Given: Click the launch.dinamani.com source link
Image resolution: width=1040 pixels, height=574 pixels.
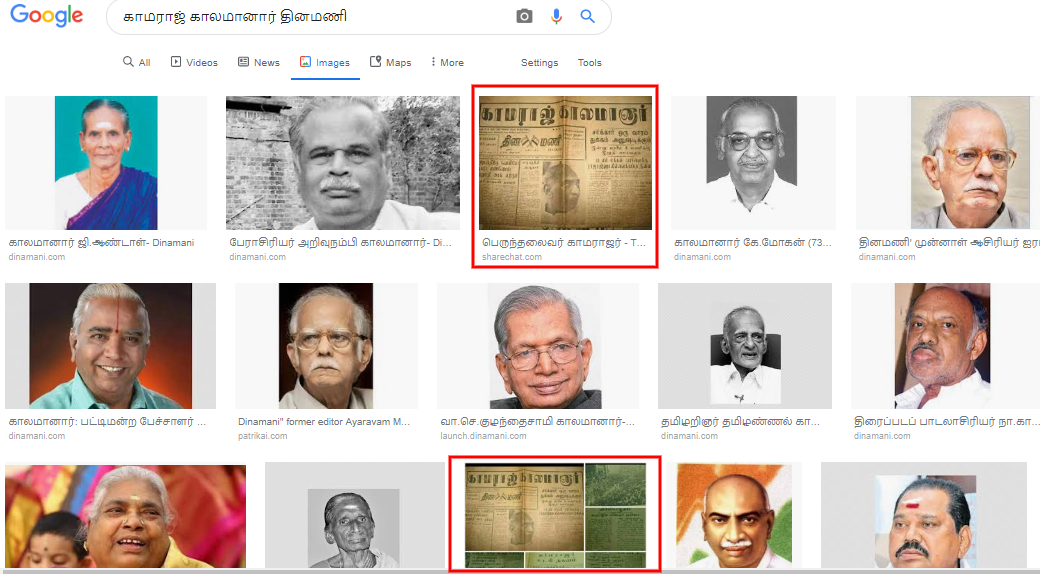Looking at the screenshot, I should (484, 436).
